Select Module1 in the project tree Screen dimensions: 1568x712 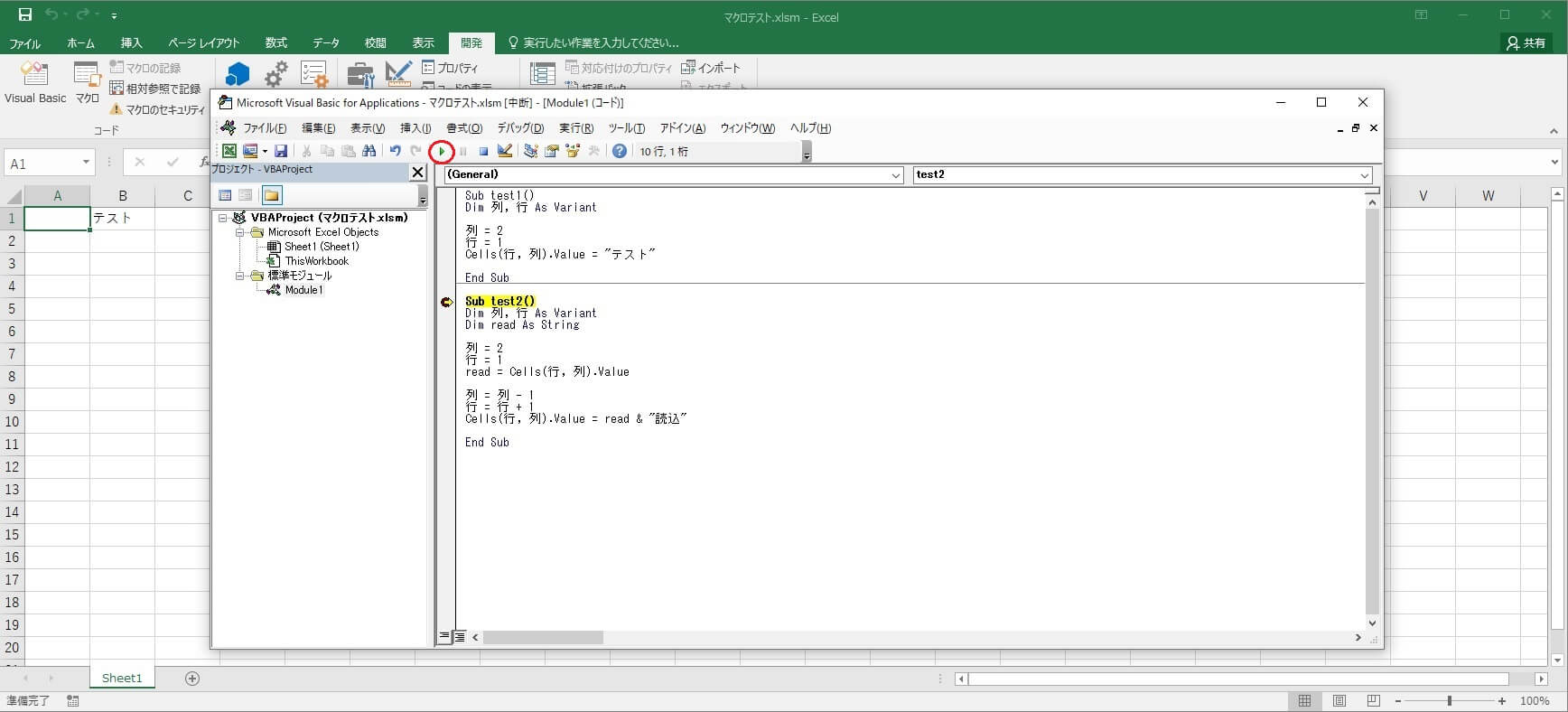(303, 290)
